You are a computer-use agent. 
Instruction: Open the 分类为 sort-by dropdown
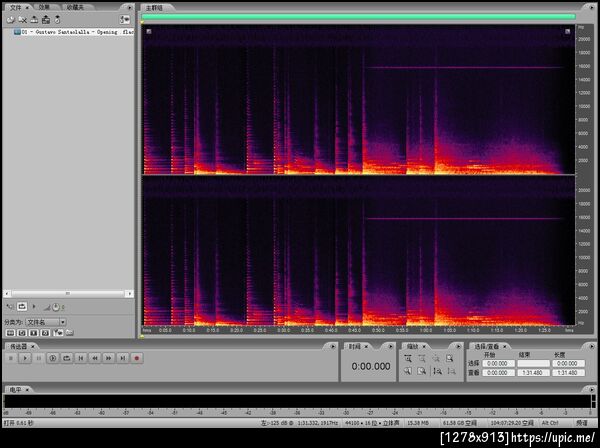tap(46, 322)
